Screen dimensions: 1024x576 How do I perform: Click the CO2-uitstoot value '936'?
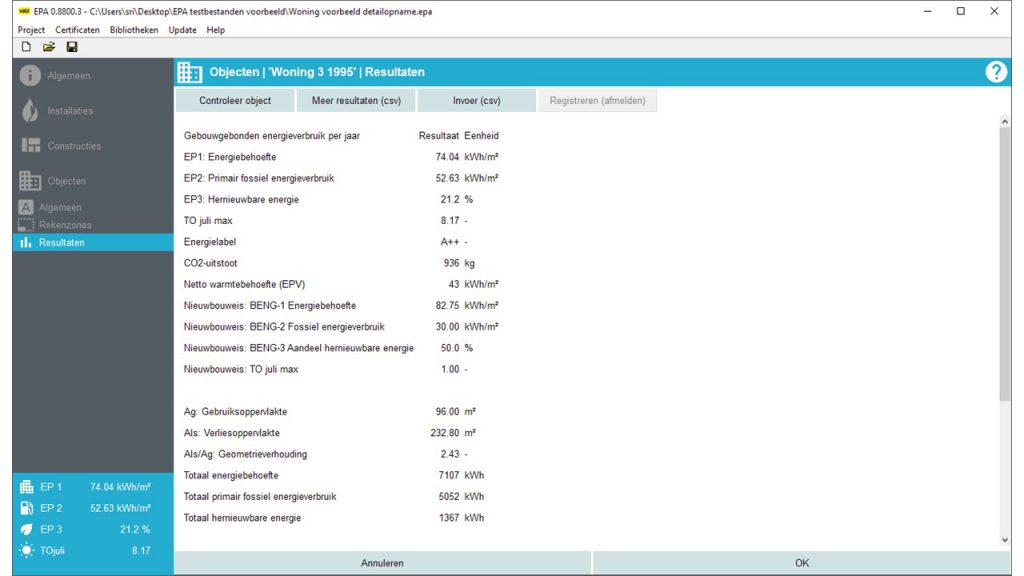[x=451, y=263]
